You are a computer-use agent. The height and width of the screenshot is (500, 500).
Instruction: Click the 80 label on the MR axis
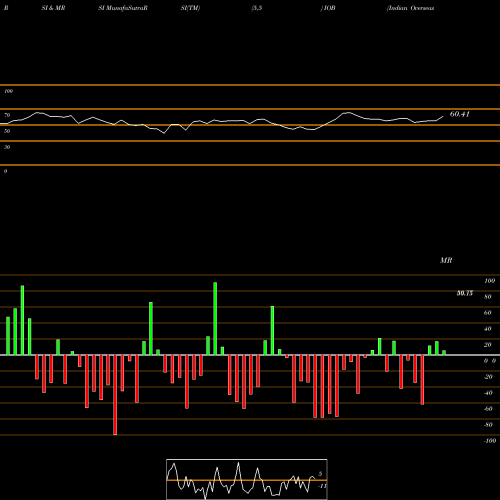[x=488, y=297]
